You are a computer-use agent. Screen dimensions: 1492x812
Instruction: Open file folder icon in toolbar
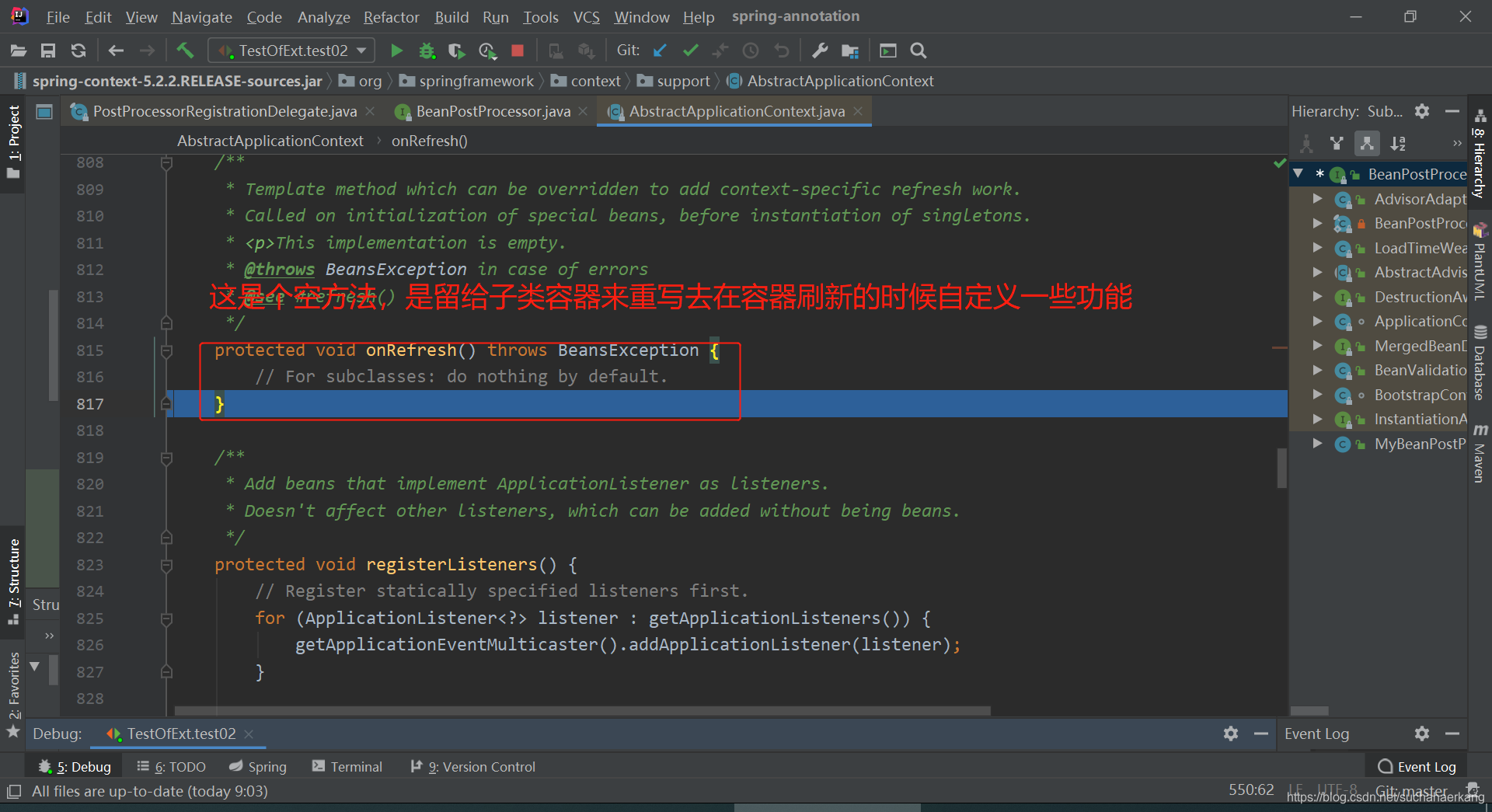click(19, 51)
